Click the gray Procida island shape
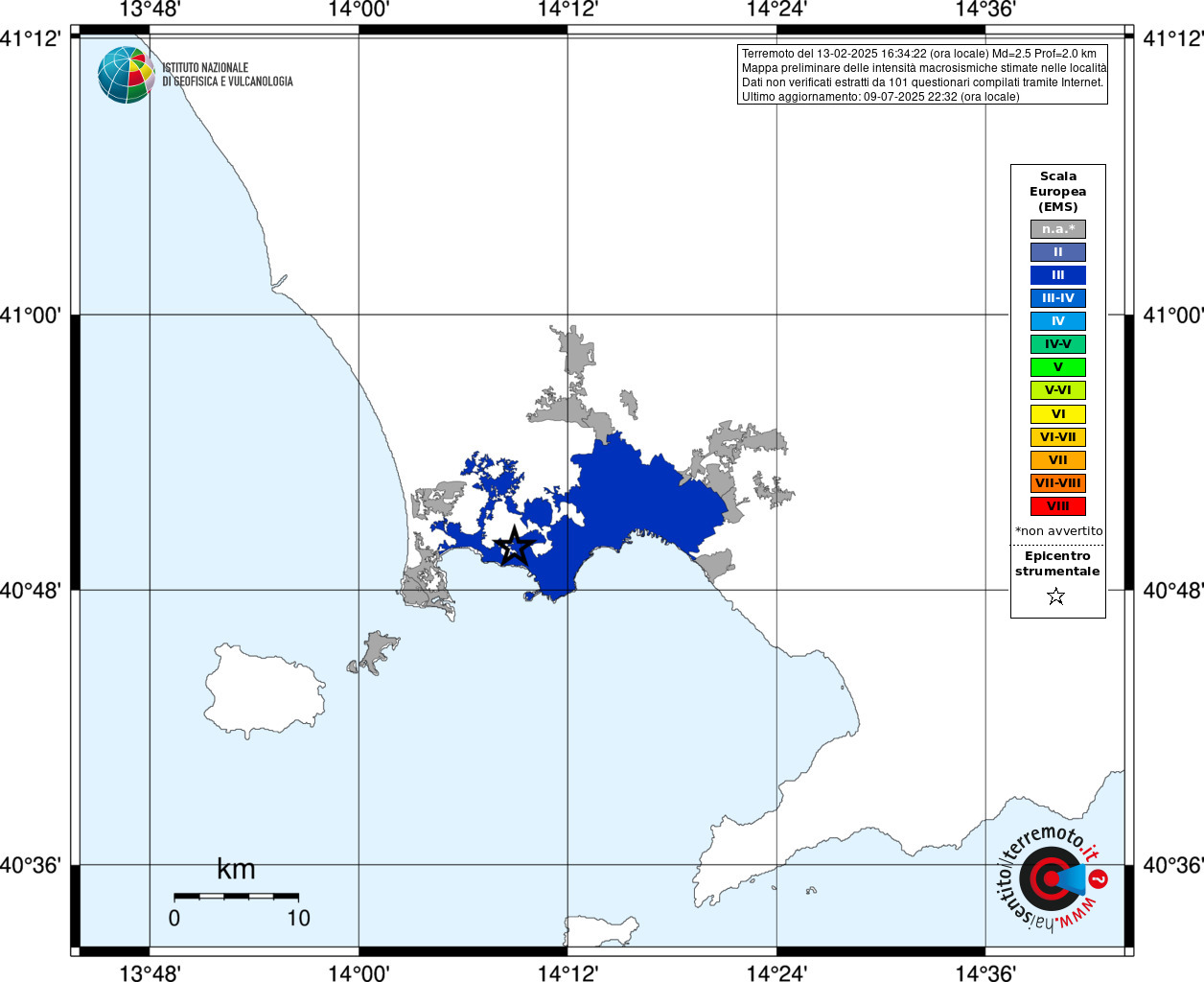The width and height of the screenshot is (1204, 982). point(374,653)
